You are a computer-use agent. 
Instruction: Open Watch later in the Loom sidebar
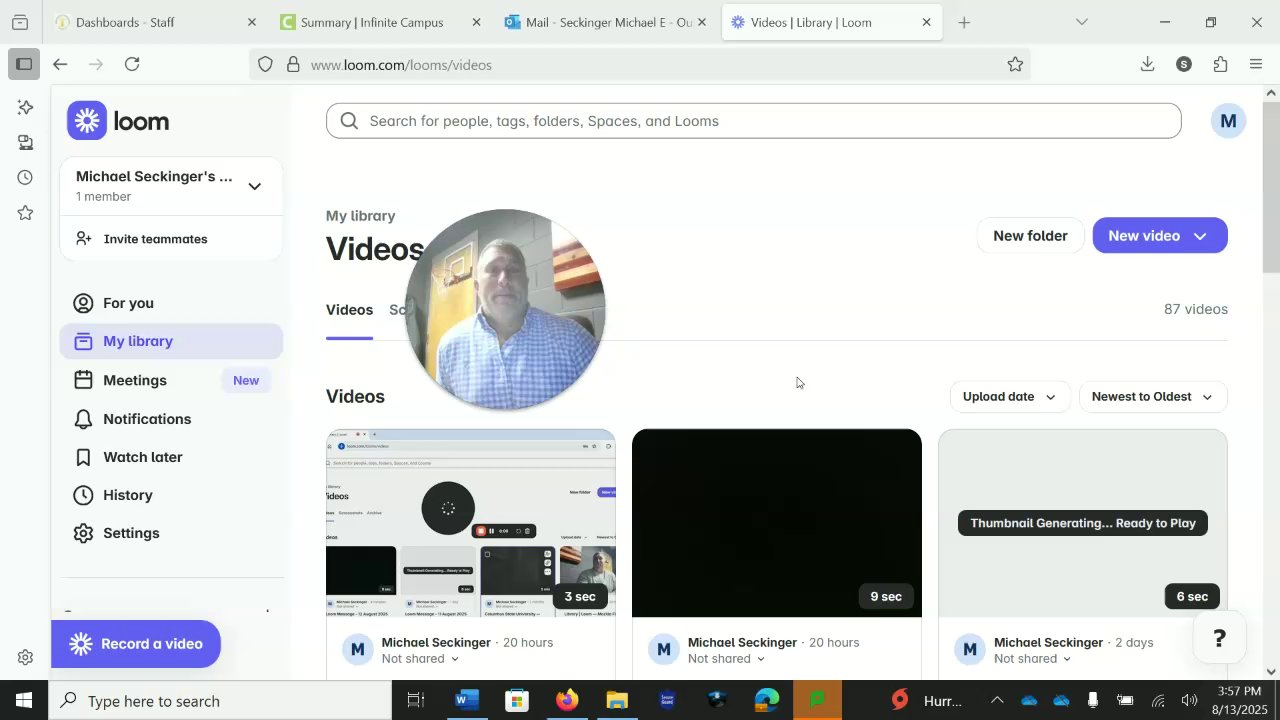[171, 457]
